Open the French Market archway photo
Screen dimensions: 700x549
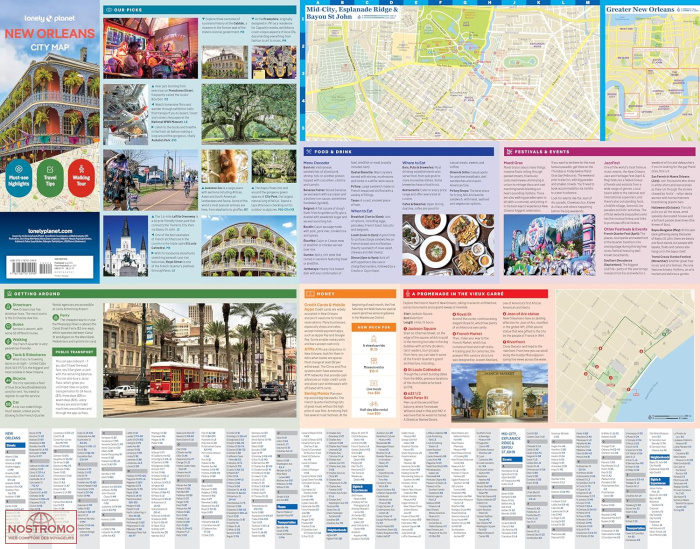pyautogui.click(x=500, y=393)
